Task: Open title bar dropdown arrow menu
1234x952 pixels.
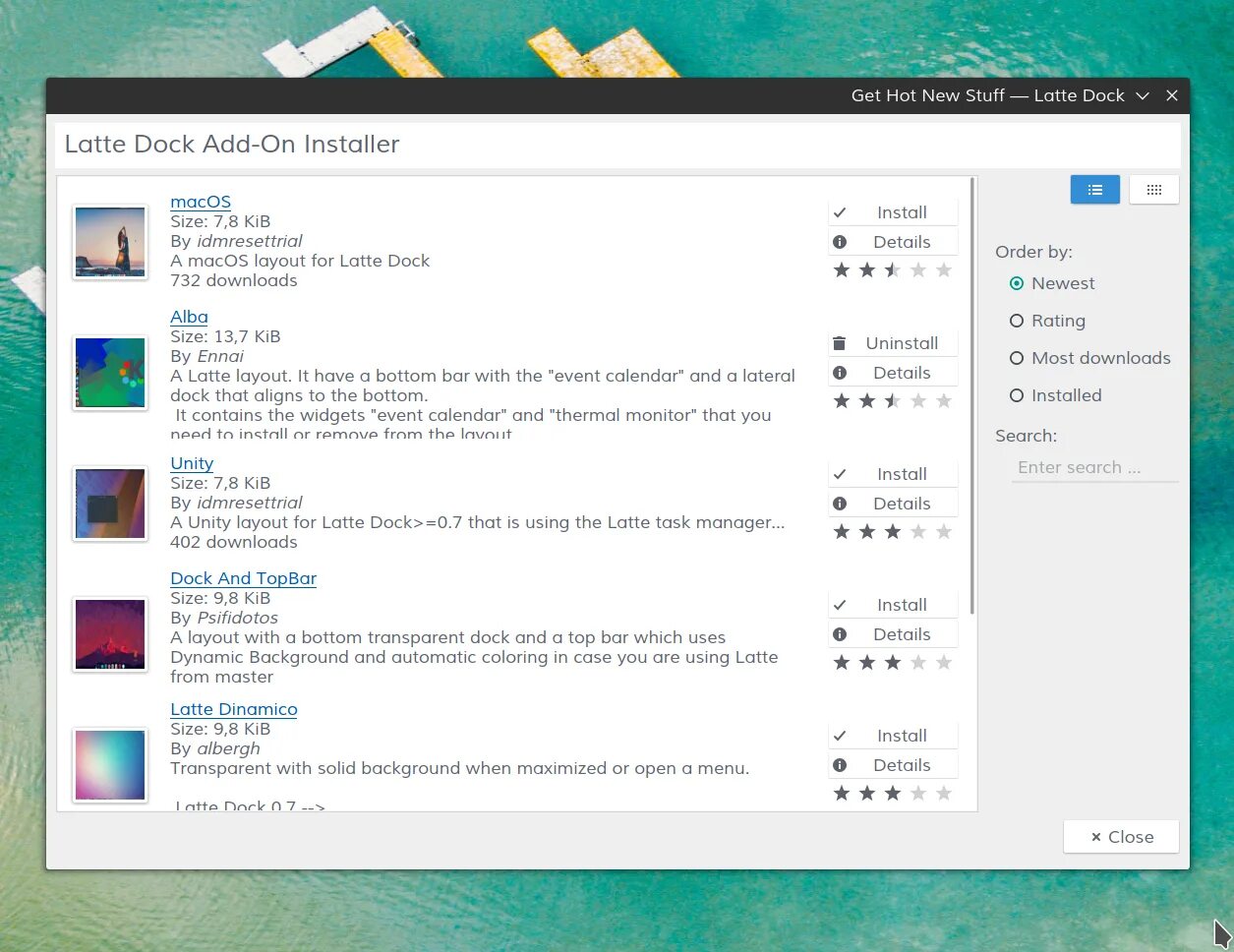Action: point(1143,95)
